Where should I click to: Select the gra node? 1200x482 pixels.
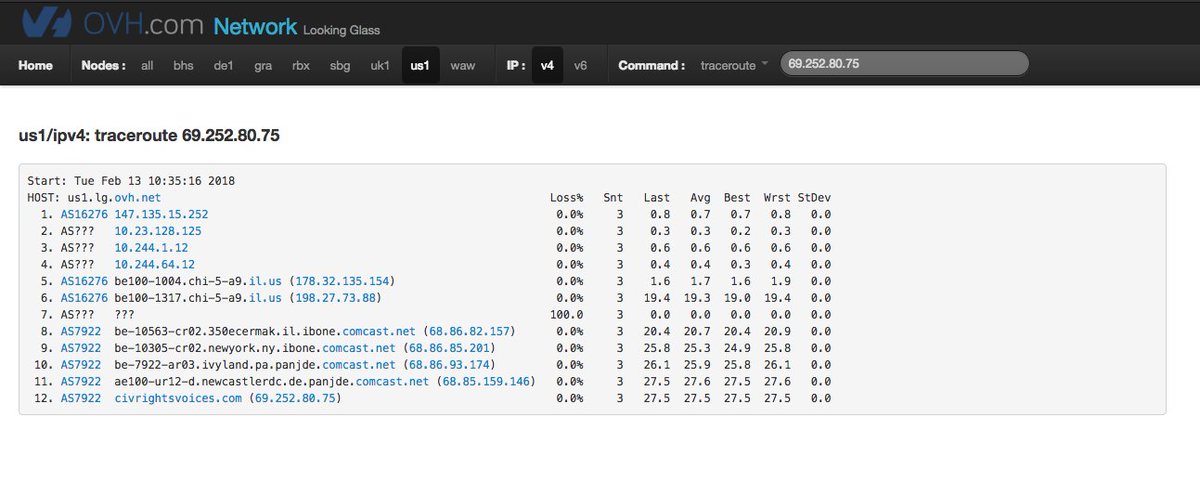263,65
